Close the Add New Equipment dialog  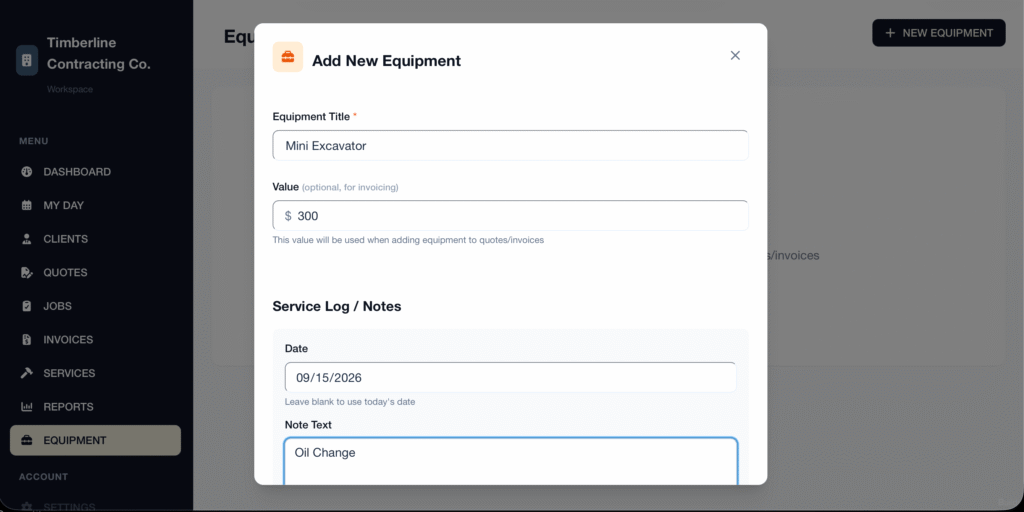[735, 56]
